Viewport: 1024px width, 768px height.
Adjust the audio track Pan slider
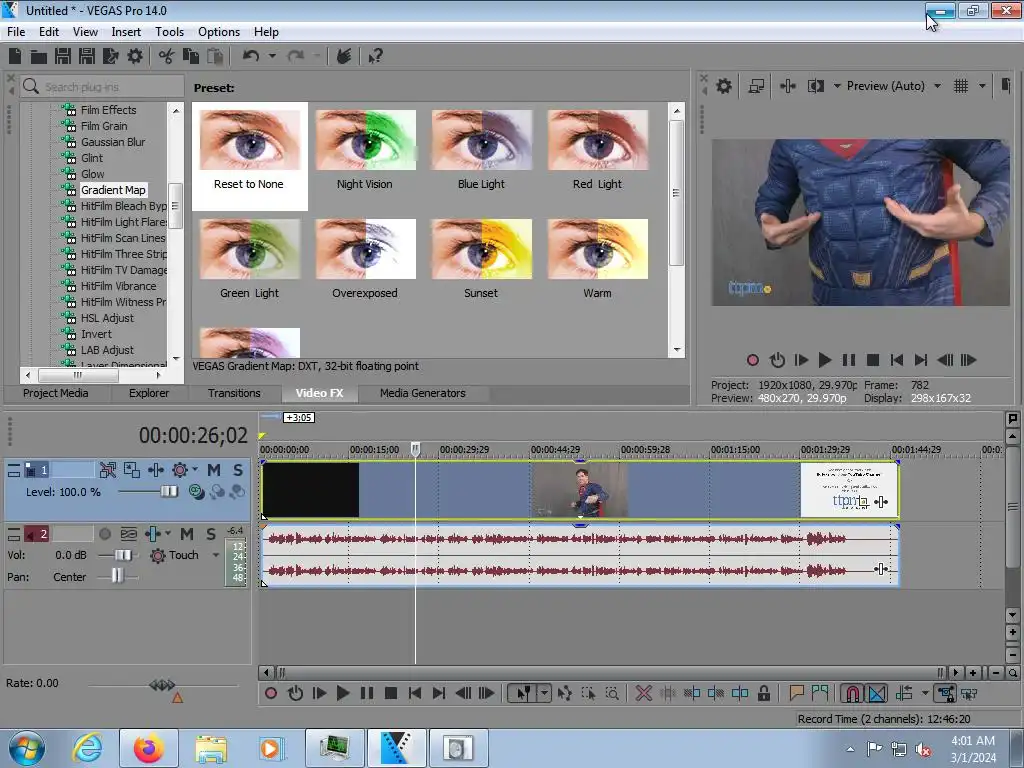pyautogui.click(x=117, y=577)
